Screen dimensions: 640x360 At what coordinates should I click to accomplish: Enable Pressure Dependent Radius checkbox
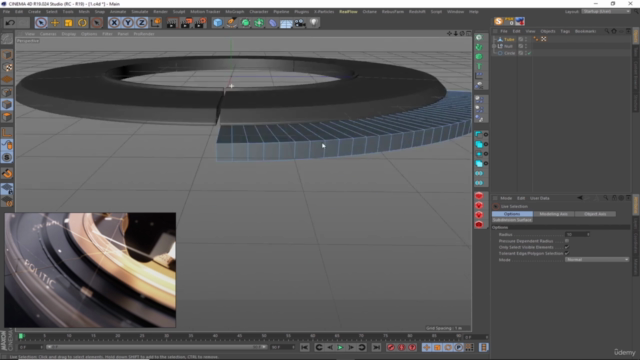(x=567, y=241)
